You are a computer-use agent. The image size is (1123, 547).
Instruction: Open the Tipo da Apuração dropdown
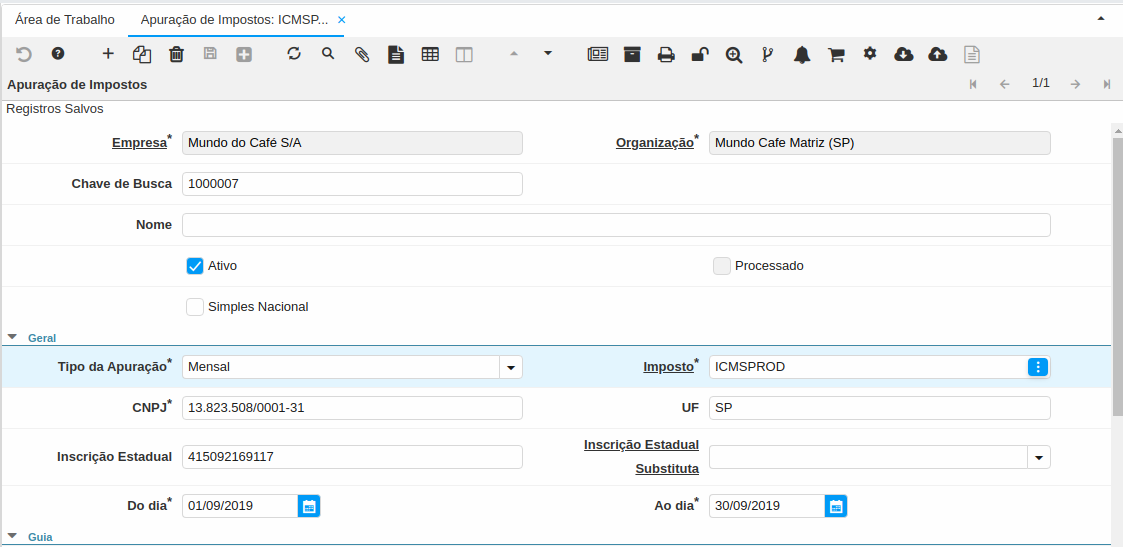pos(511,367)
